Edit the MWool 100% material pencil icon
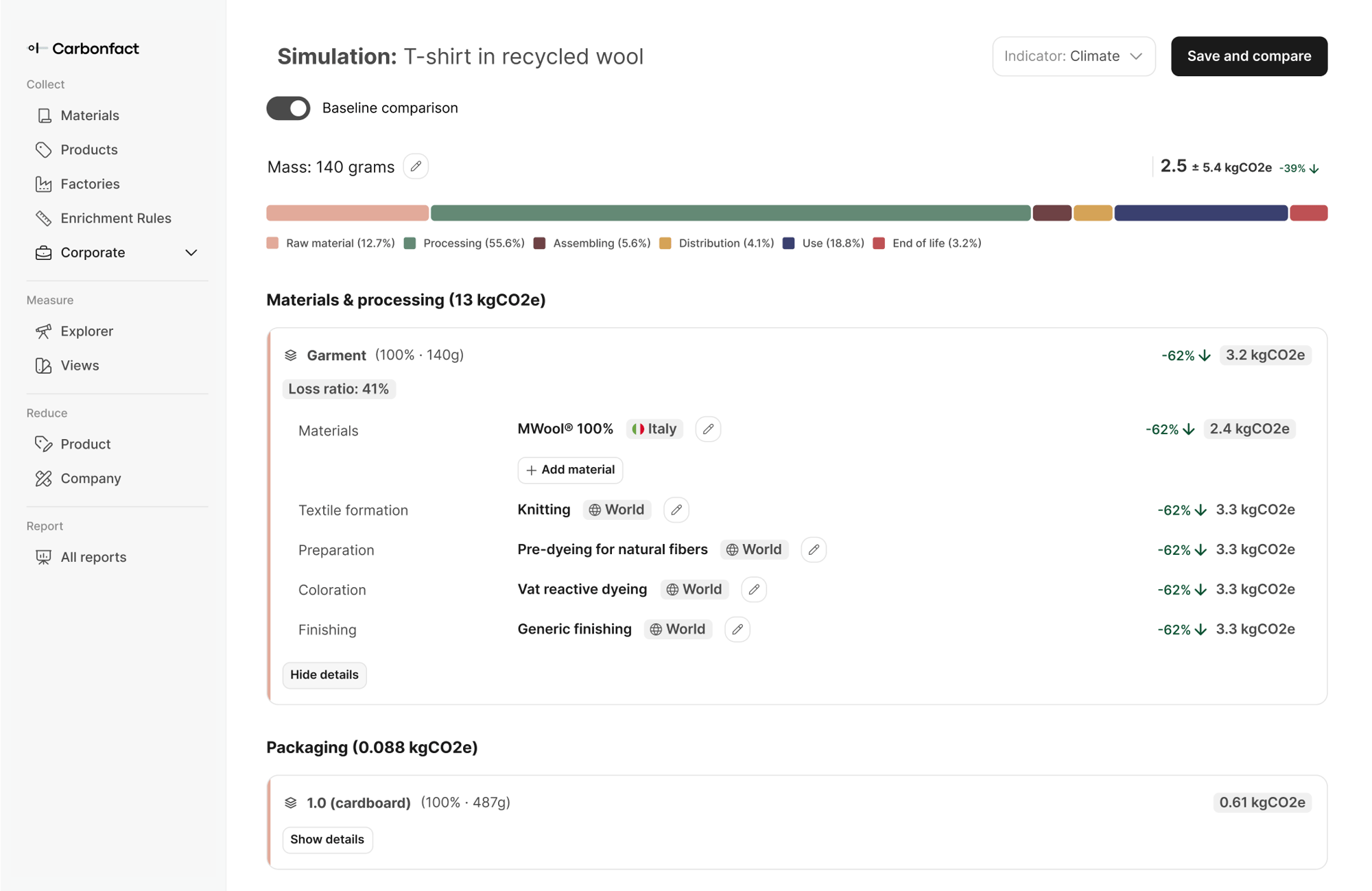This screenshot has height=891, width=1372. coord(708,429)
